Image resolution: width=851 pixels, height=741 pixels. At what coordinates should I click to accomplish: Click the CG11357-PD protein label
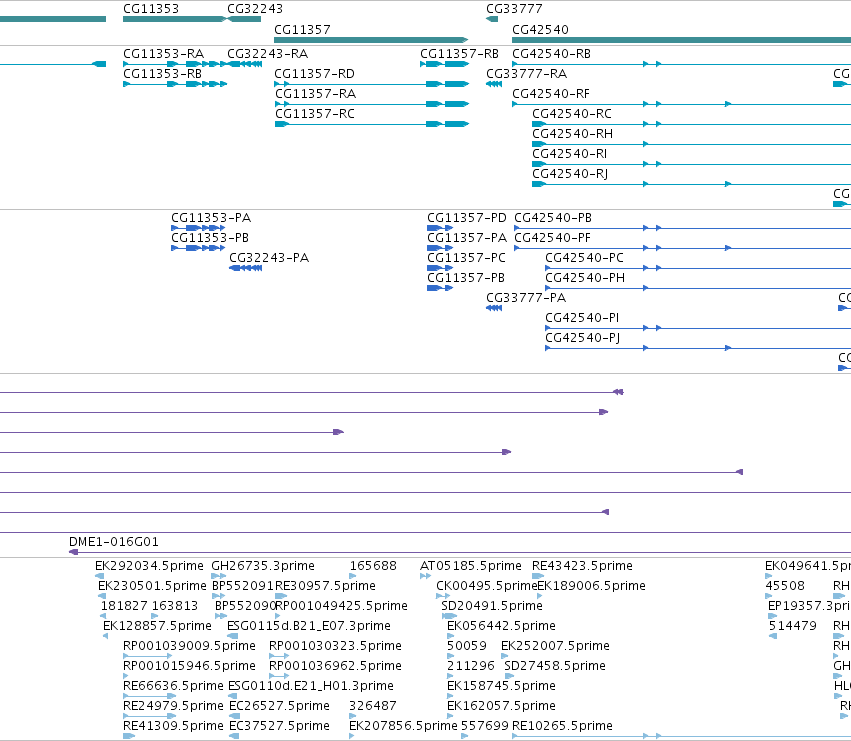(x=467, y=218)
